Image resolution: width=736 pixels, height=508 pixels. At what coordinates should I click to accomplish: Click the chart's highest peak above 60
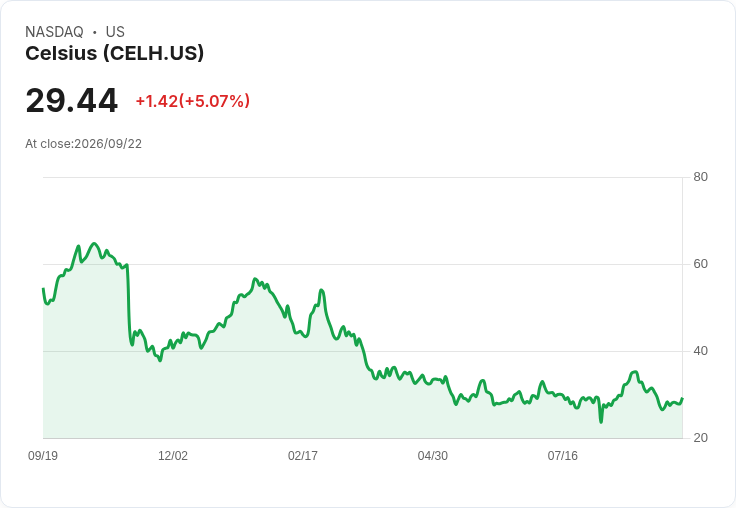point(94,243)
